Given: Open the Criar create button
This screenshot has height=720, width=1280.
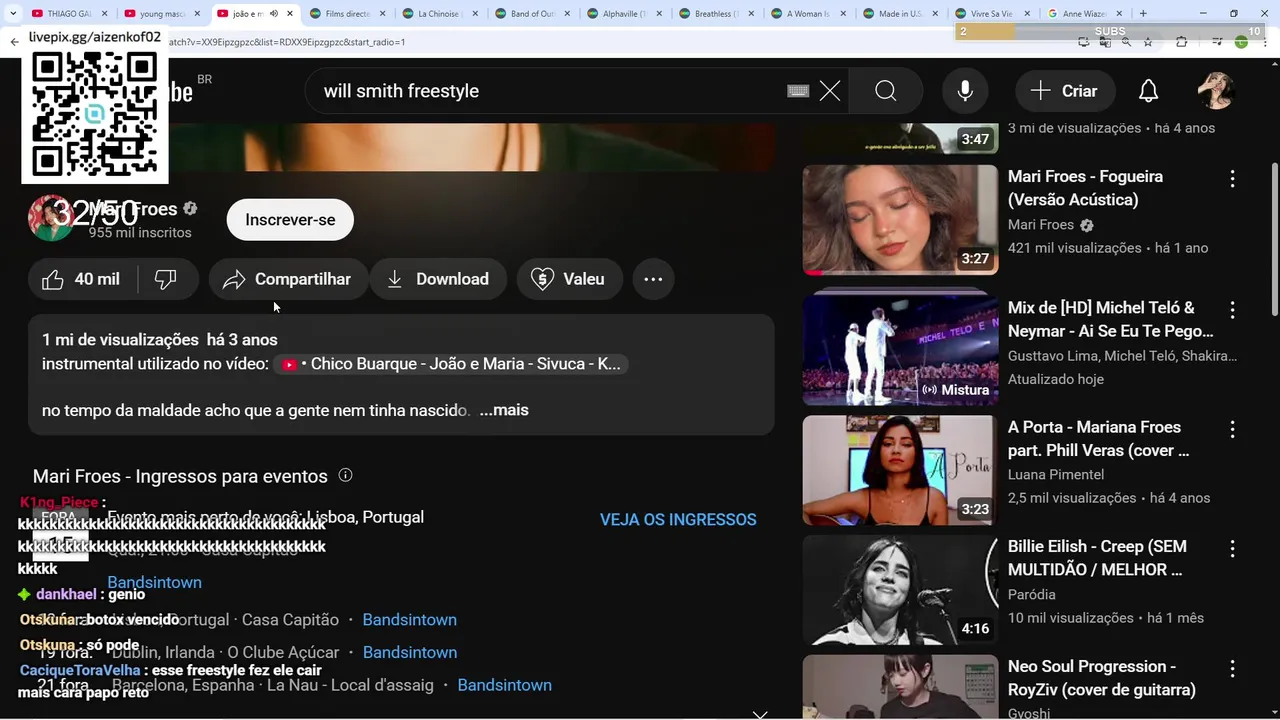Looking at the screenshot, I should (1064, 91).
